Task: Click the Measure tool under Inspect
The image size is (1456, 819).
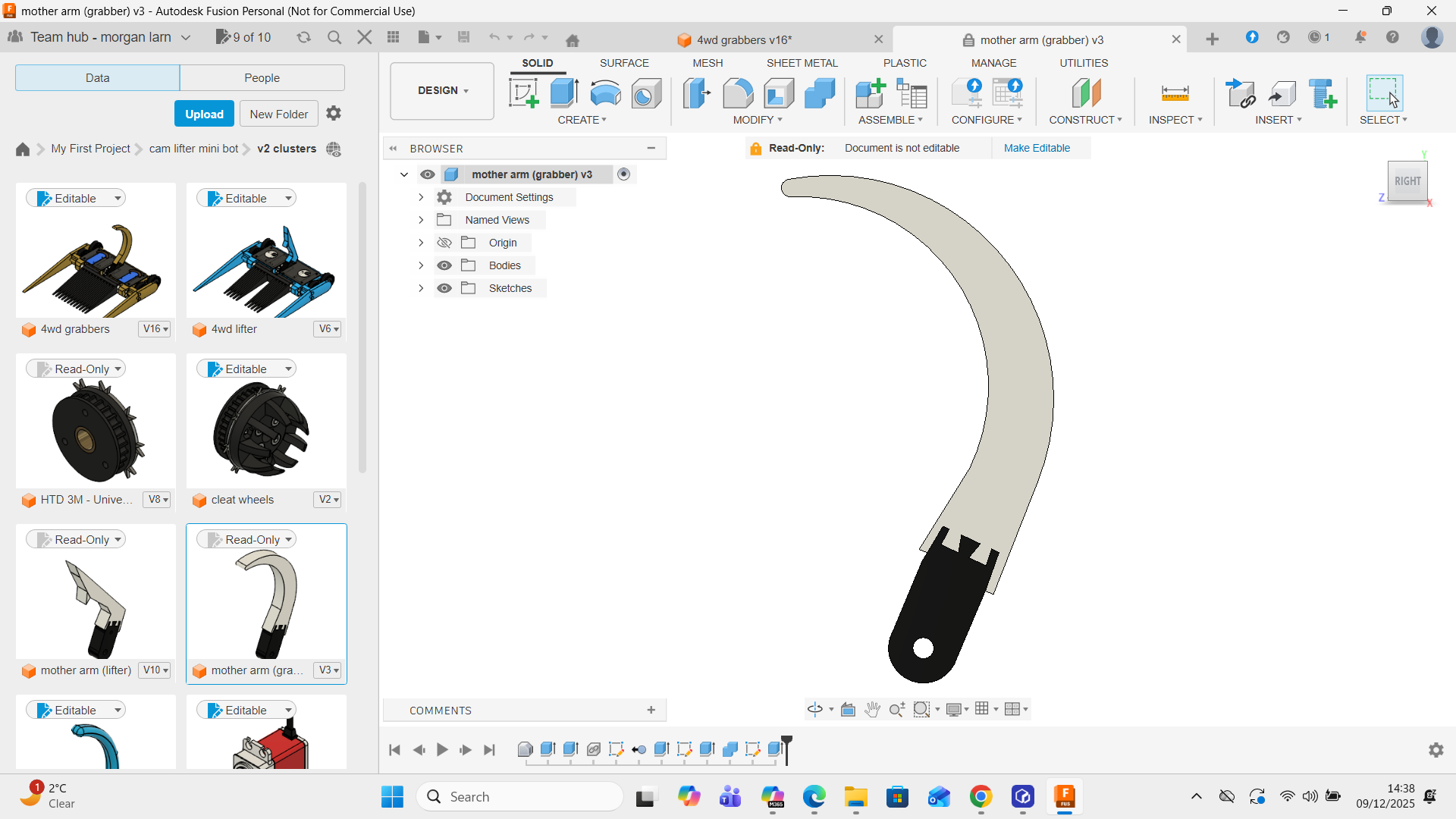Action: coord(1175,93)
